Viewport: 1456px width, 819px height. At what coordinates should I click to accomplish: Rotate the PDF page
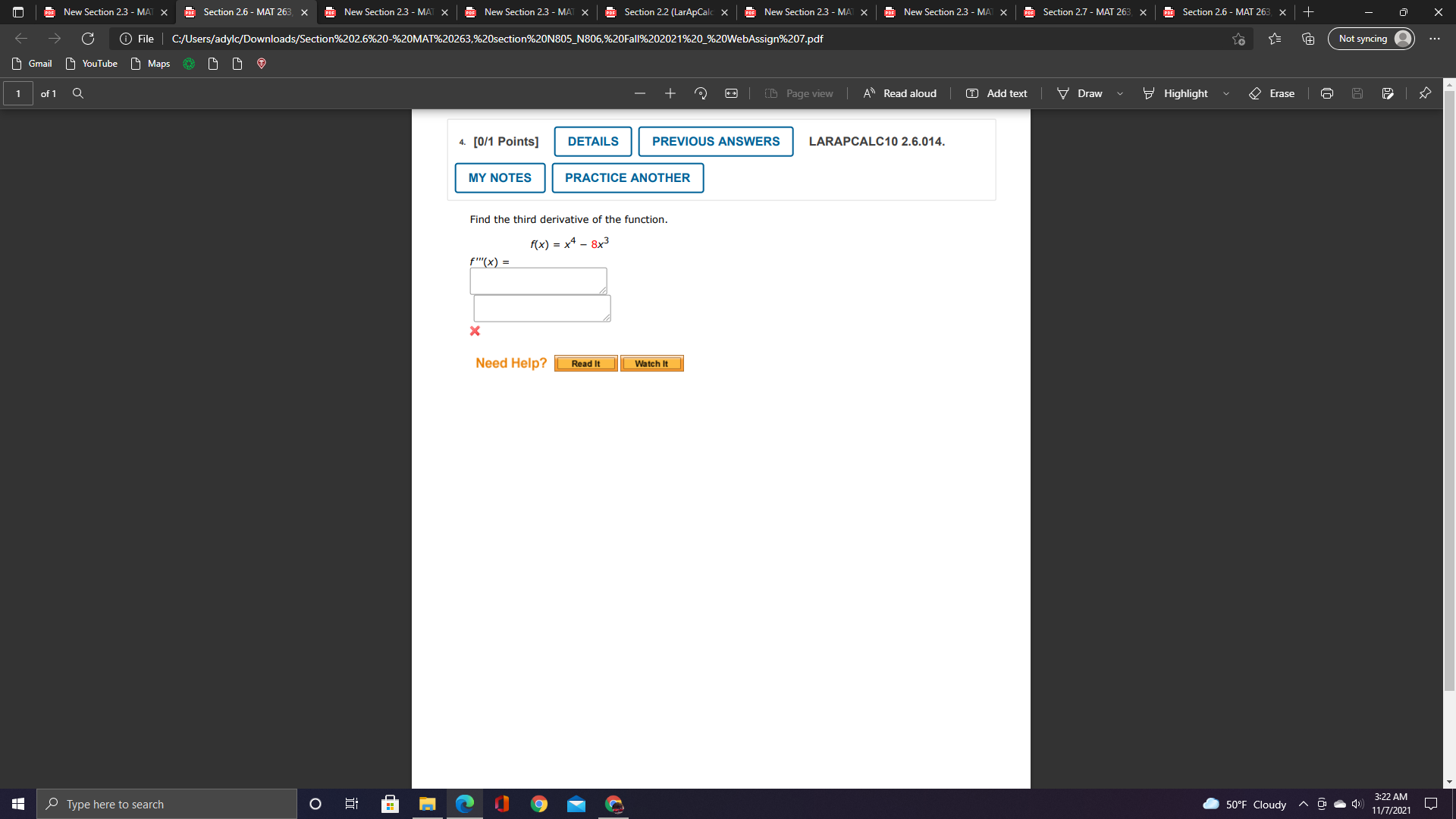pyautogui.click(x=699, y=93)
